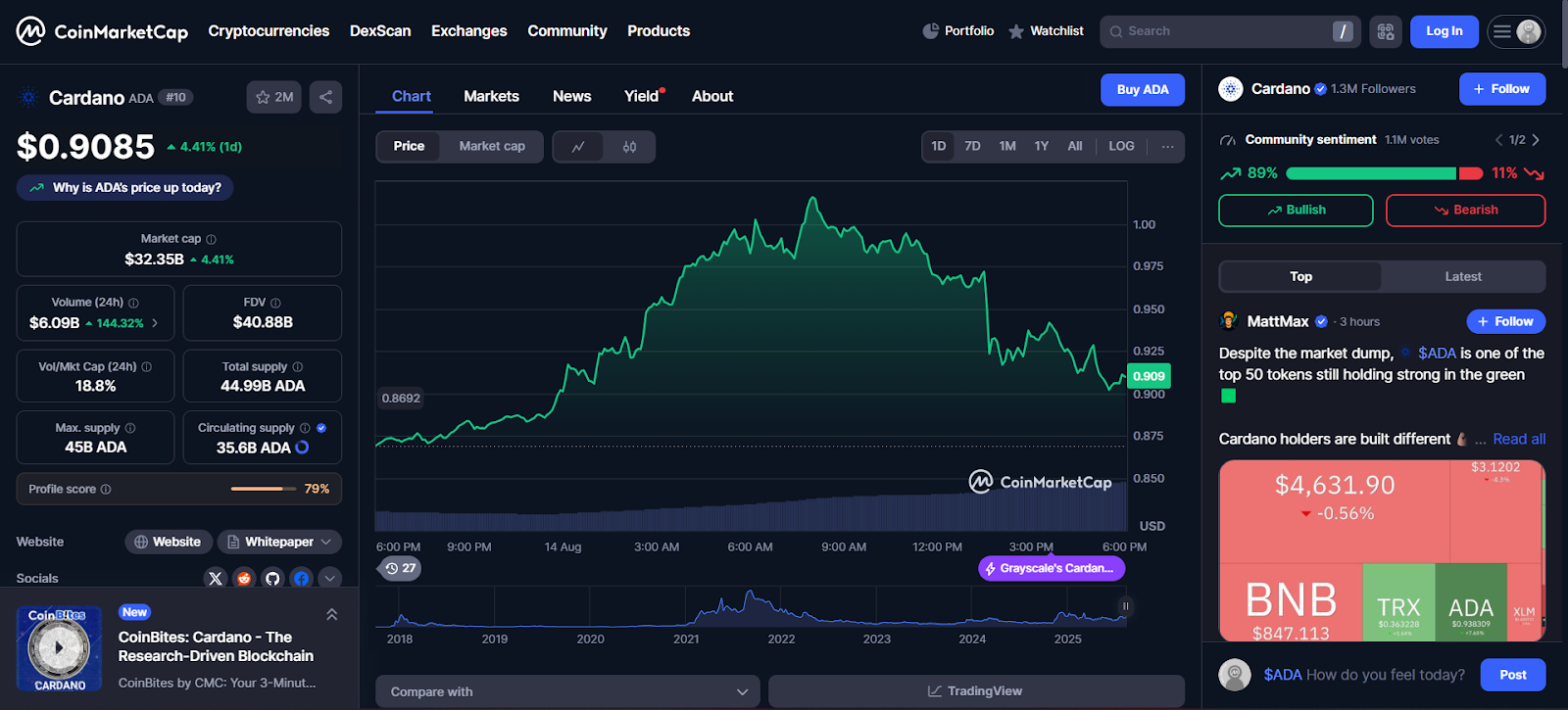
Task: Open the Reddit social link
Action: 244,579
